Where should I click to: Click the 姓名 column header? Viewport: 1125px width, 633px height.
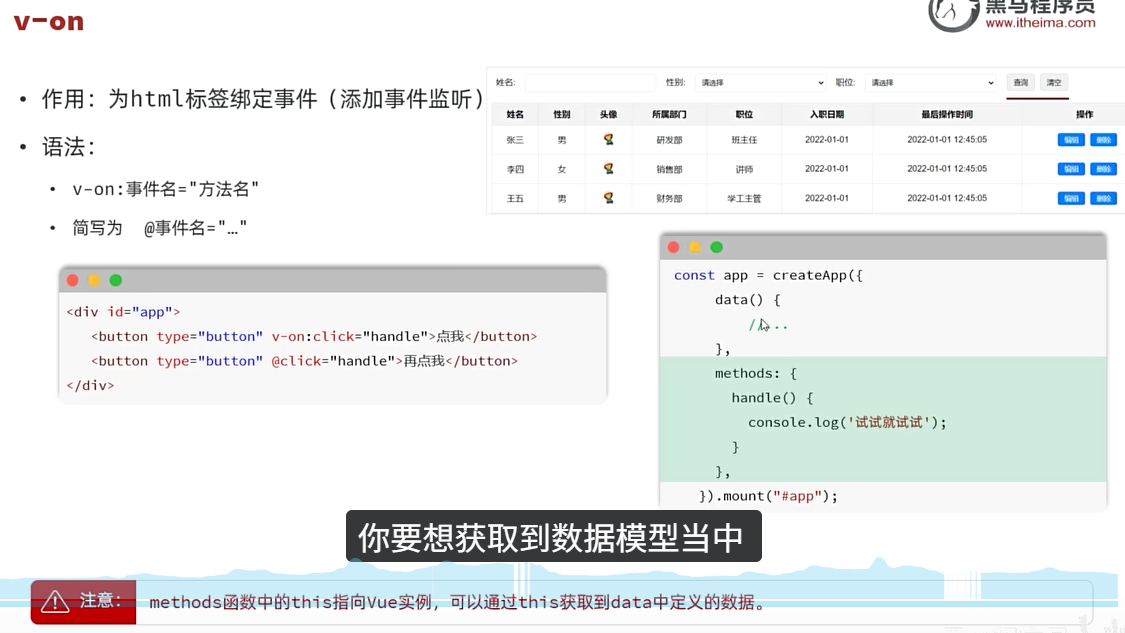coord(515,114)
